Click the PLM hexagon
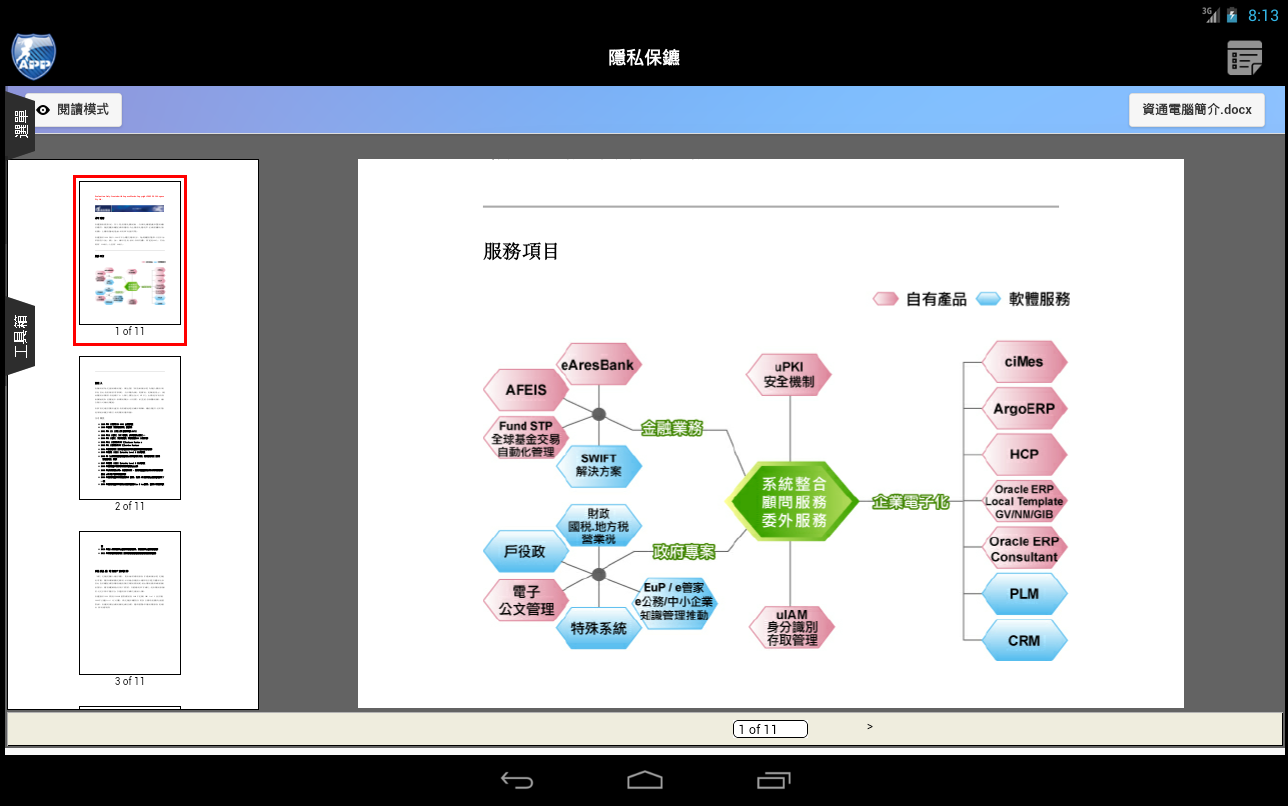Image resolution: width=1288 pixels, height=806 pixels. pyautogui.click(x=1024, y=594)
